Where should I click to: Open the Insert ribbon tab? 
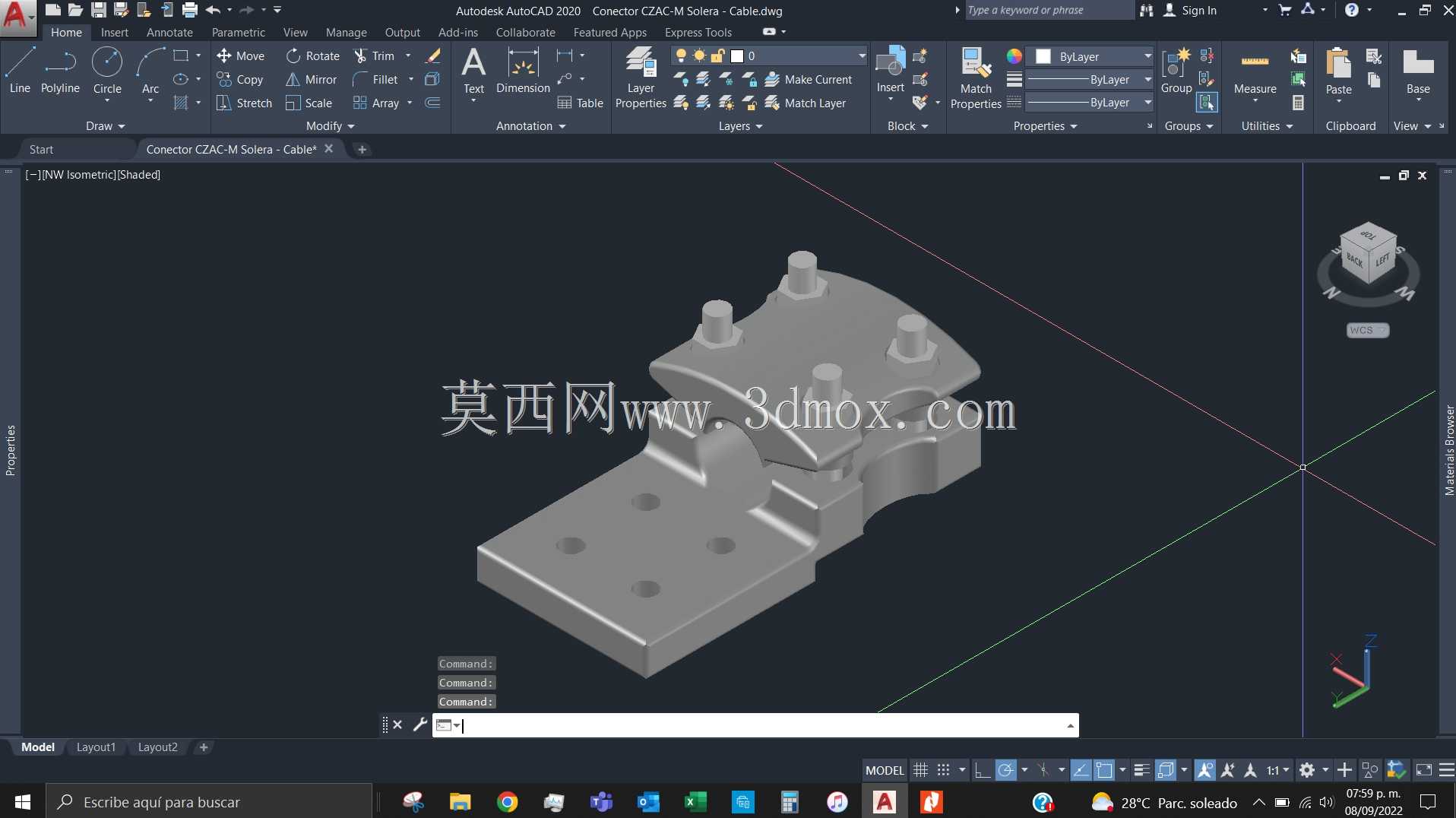tap(115, 32)
